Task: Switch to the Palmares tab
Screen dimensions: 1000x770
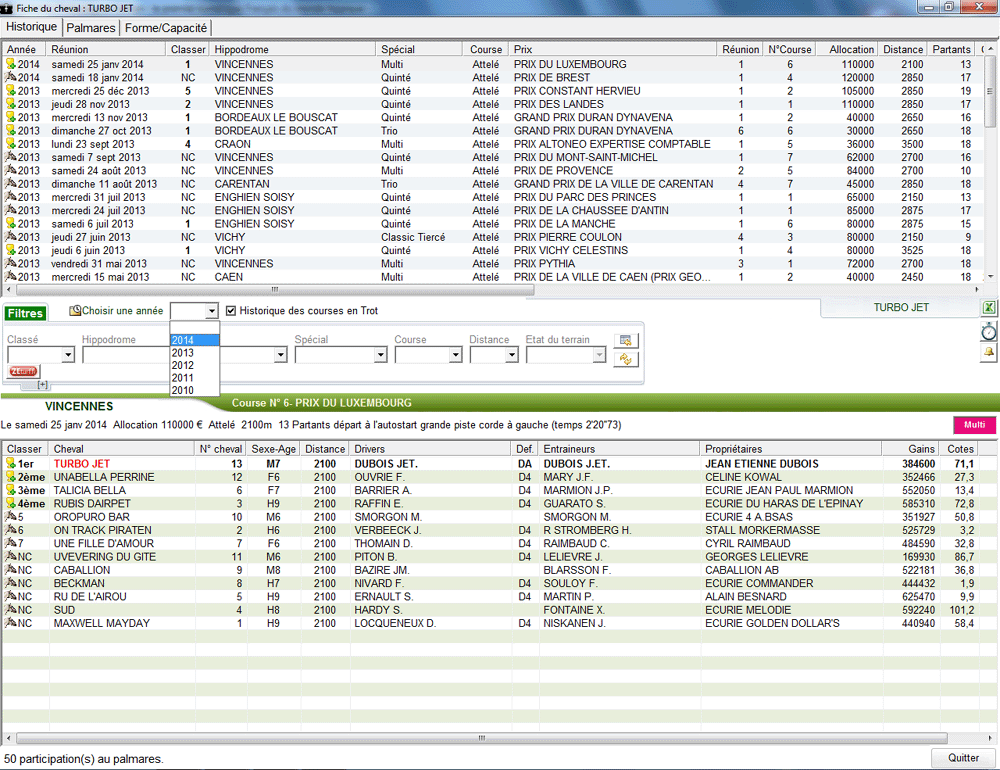Action: [x=91, y=28]
